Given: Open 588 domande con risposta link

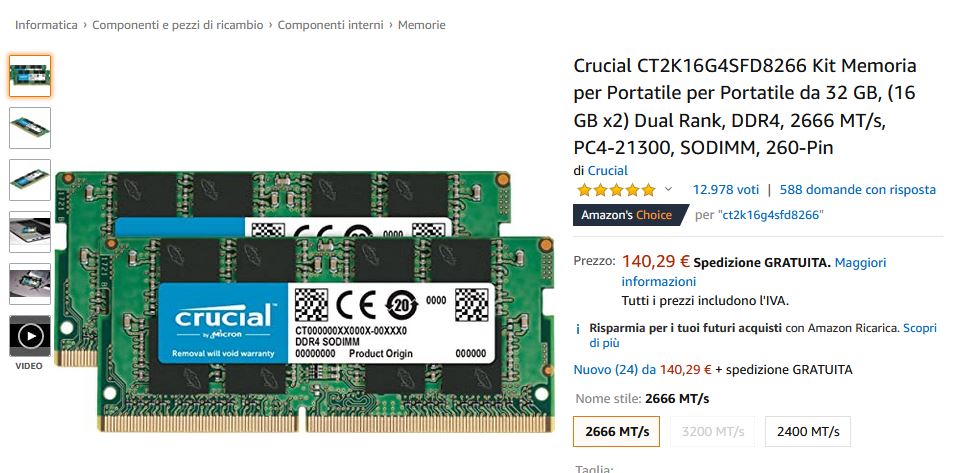Looking at the screenshot, I should pos(858,190).
